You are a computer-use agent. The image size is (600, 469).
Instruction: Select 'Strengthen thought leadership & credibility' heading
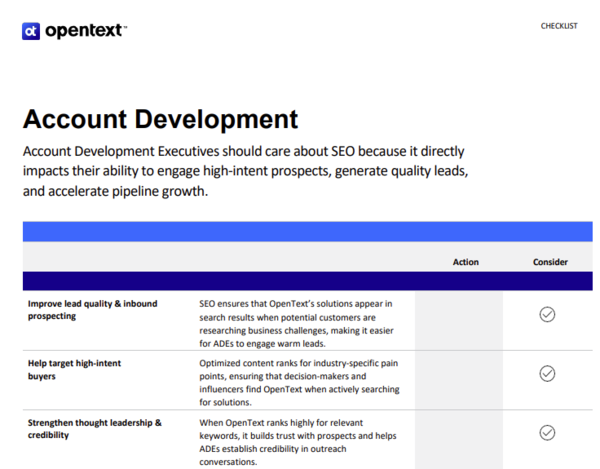[94, 428]
